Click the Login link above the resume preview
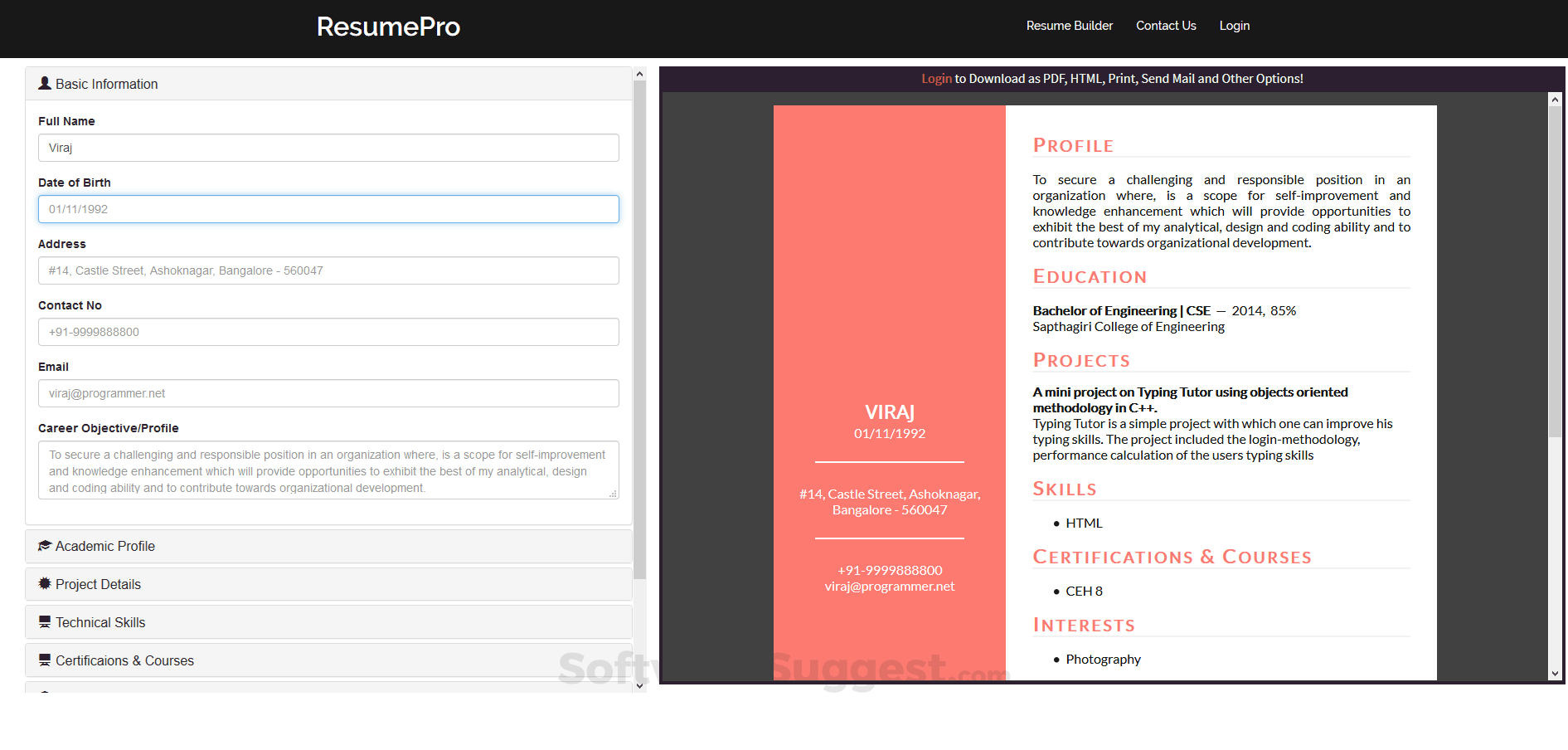The height and width of the screenshot is (750, 1568). [x=936, y=78]
